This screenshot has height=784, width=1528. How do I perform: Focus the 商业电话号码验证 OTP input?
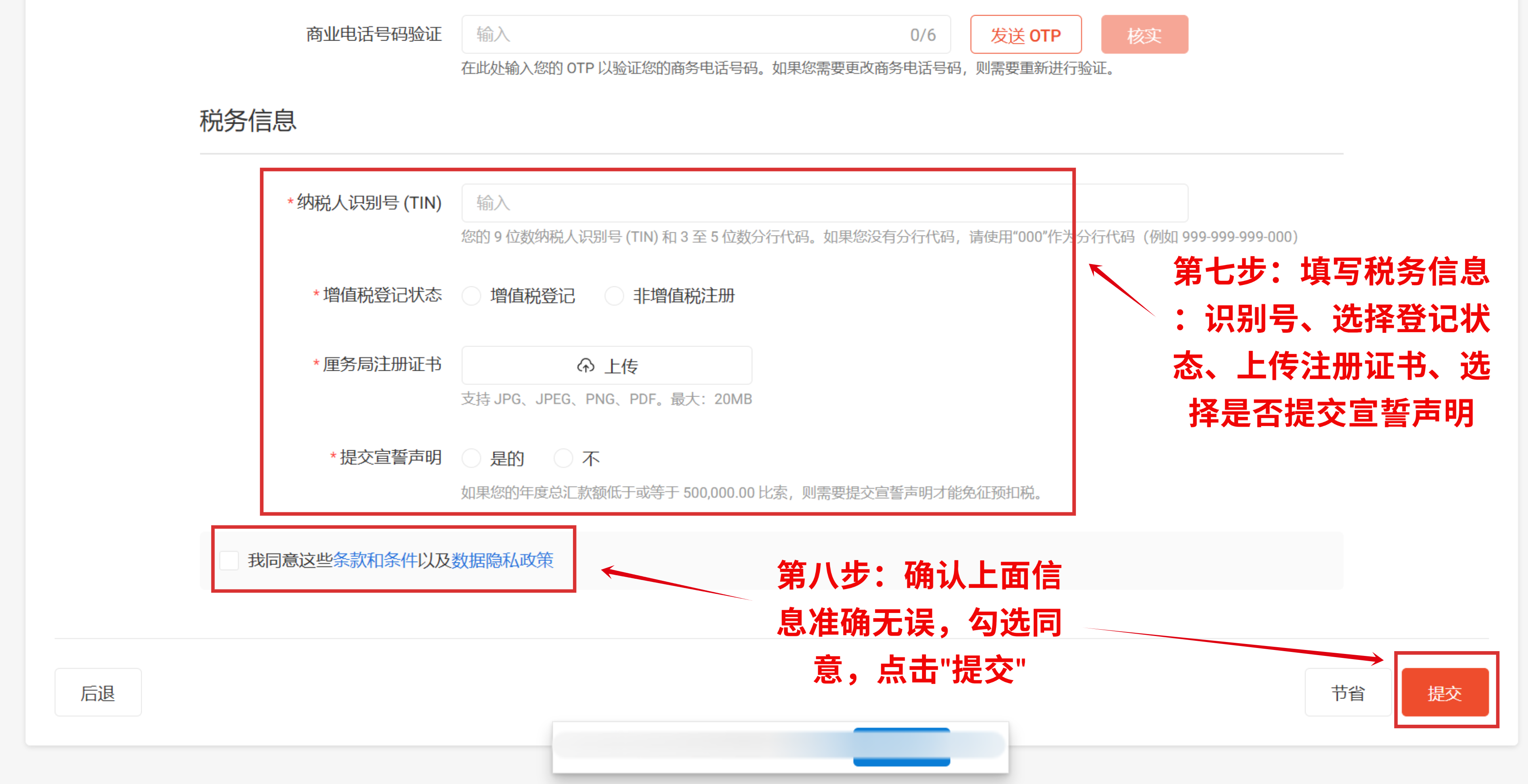point(706,35)
